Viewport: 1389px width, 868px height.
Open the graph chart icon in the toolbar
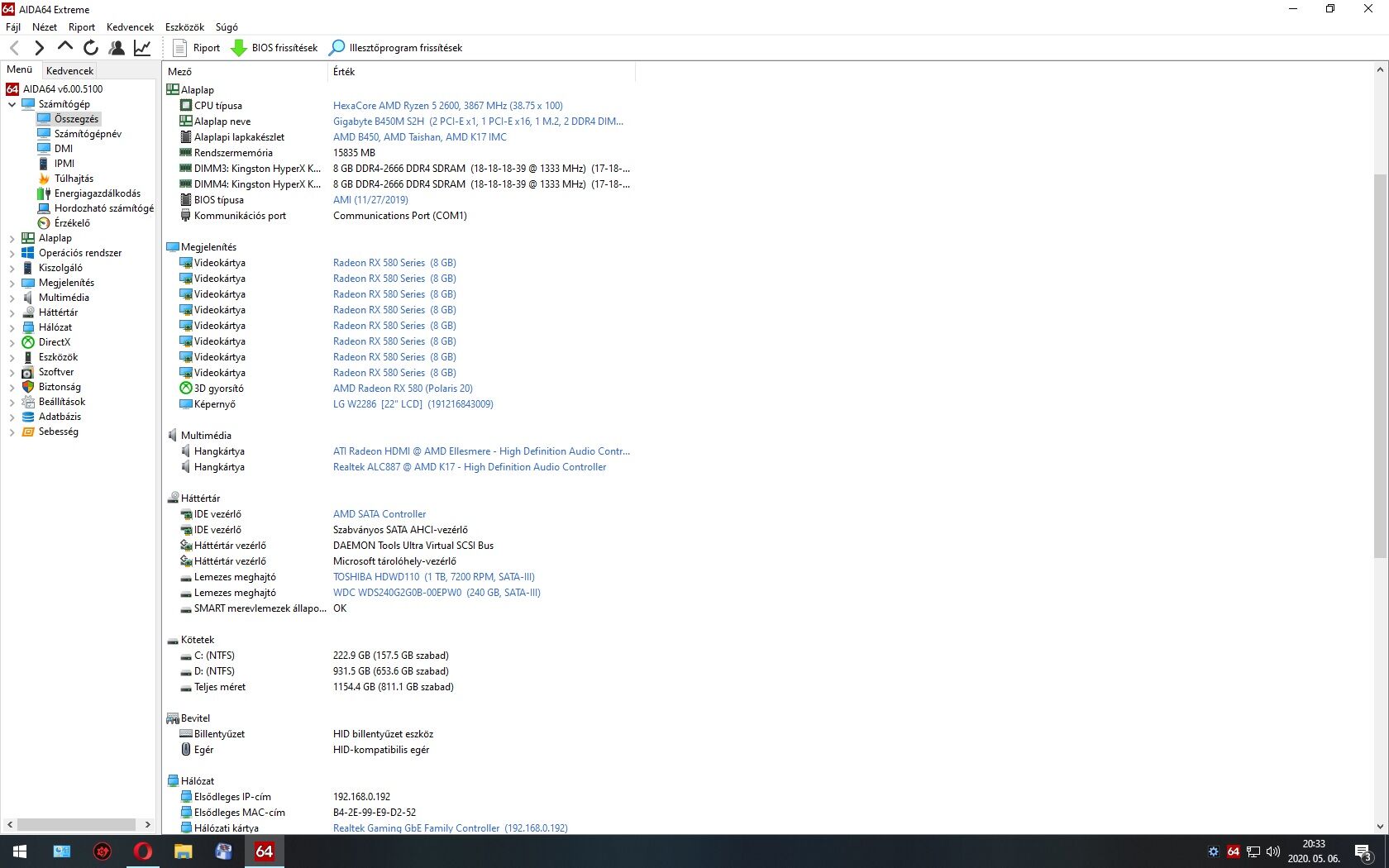point(142,48)
